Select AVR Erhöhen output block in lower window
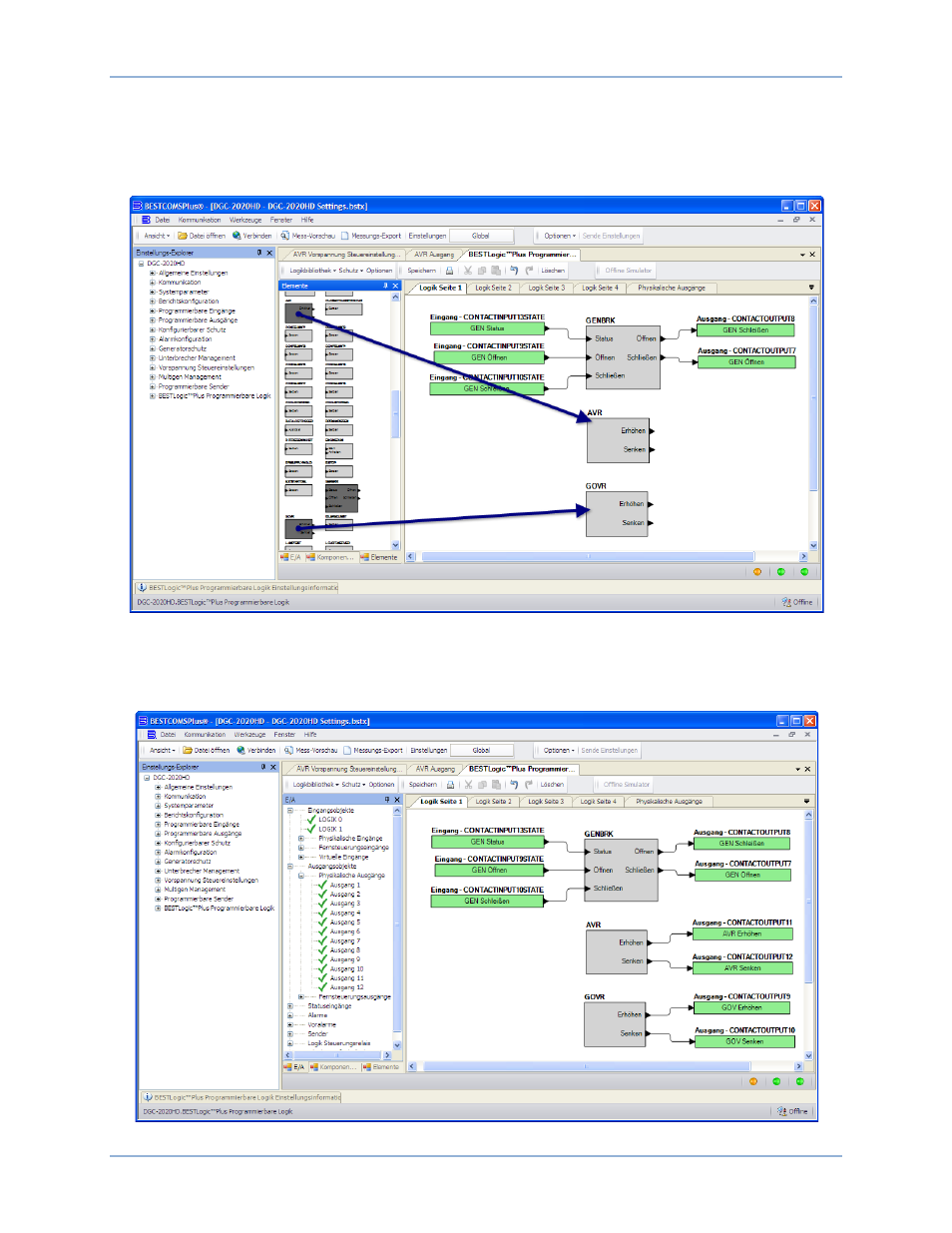 click(x=742, y=934)
